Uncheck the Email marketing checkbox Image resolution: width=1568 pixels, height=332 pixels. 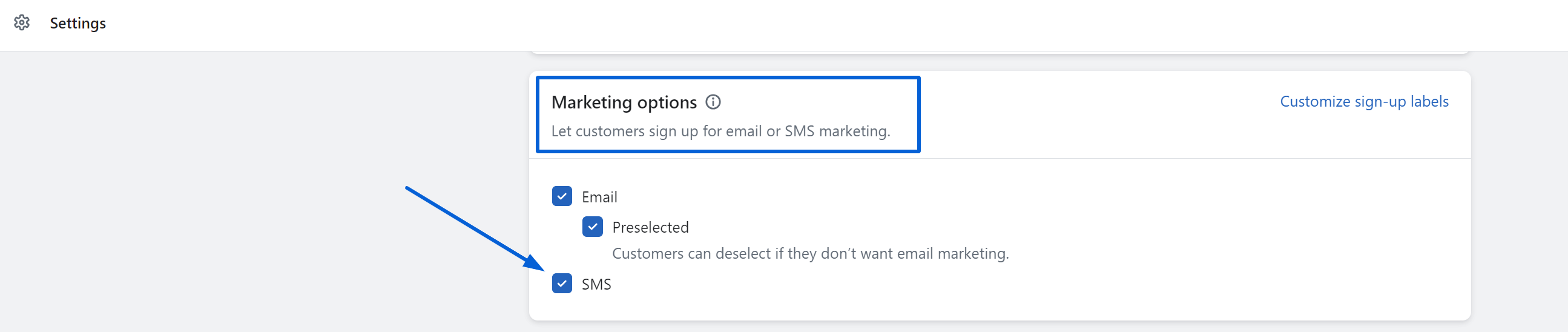pyautogui.click(x=562, y=196)
